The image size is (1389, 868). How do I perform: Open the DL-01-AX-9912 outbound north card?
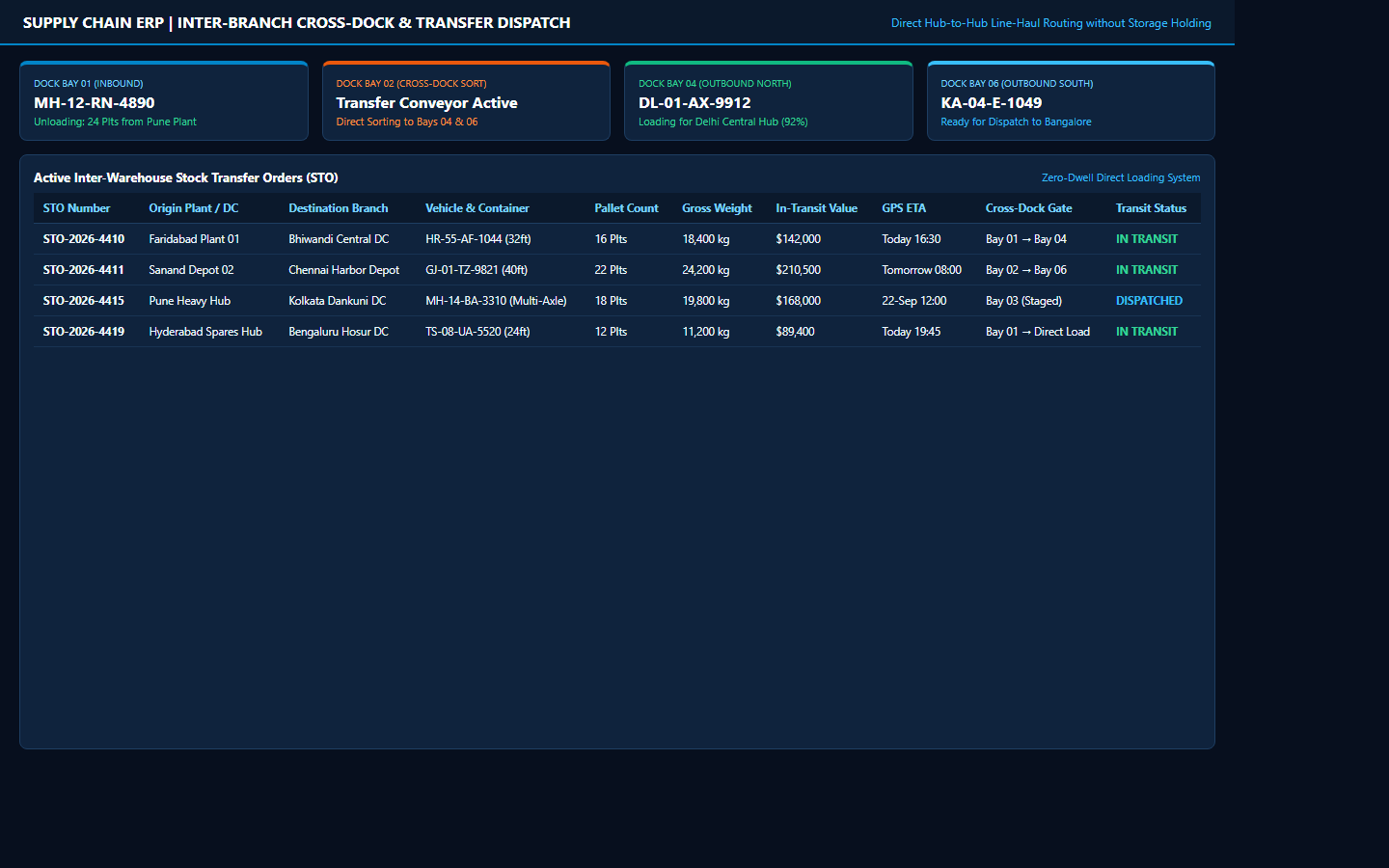tap(769, 101)
